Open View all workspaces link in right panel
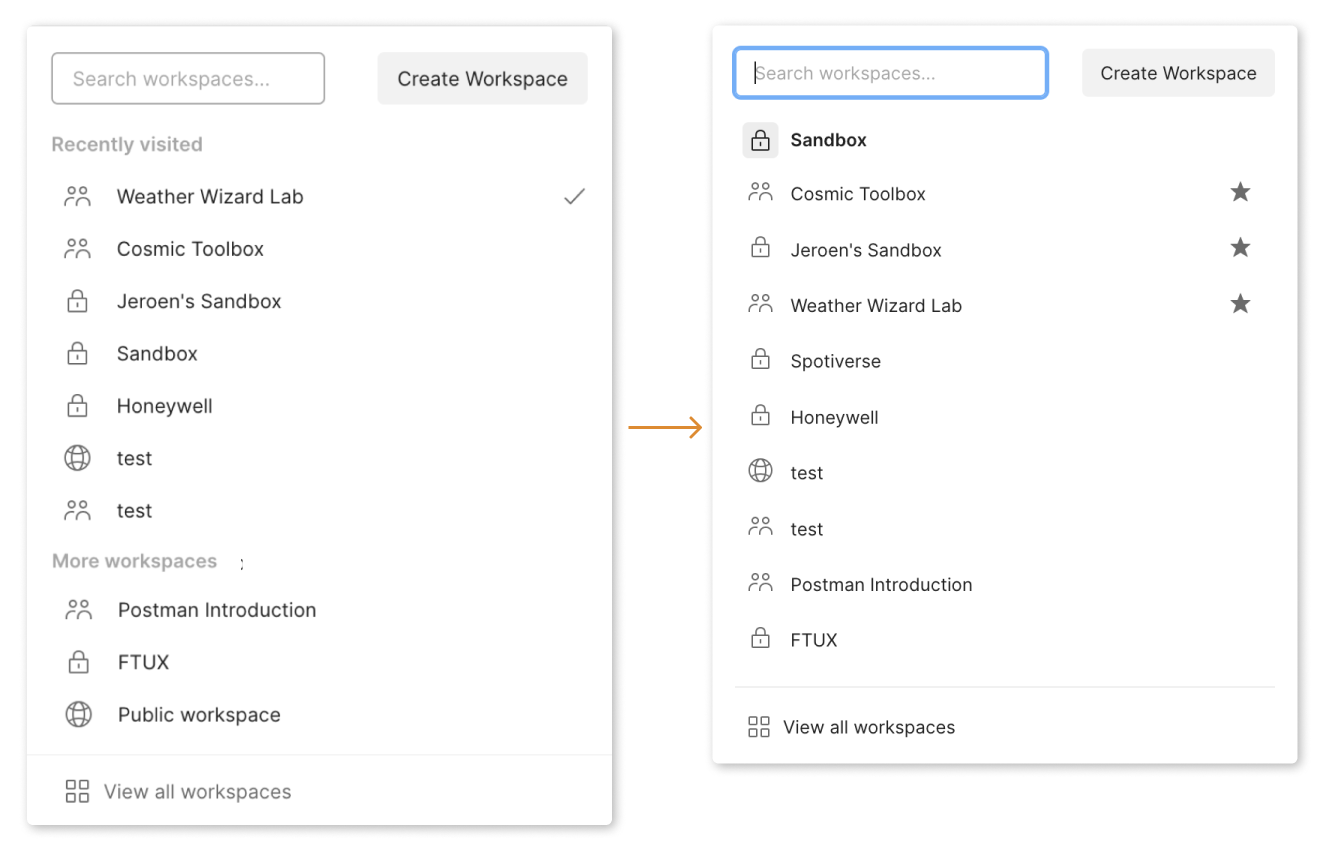 pyautogui.click(x=868, y=727)
